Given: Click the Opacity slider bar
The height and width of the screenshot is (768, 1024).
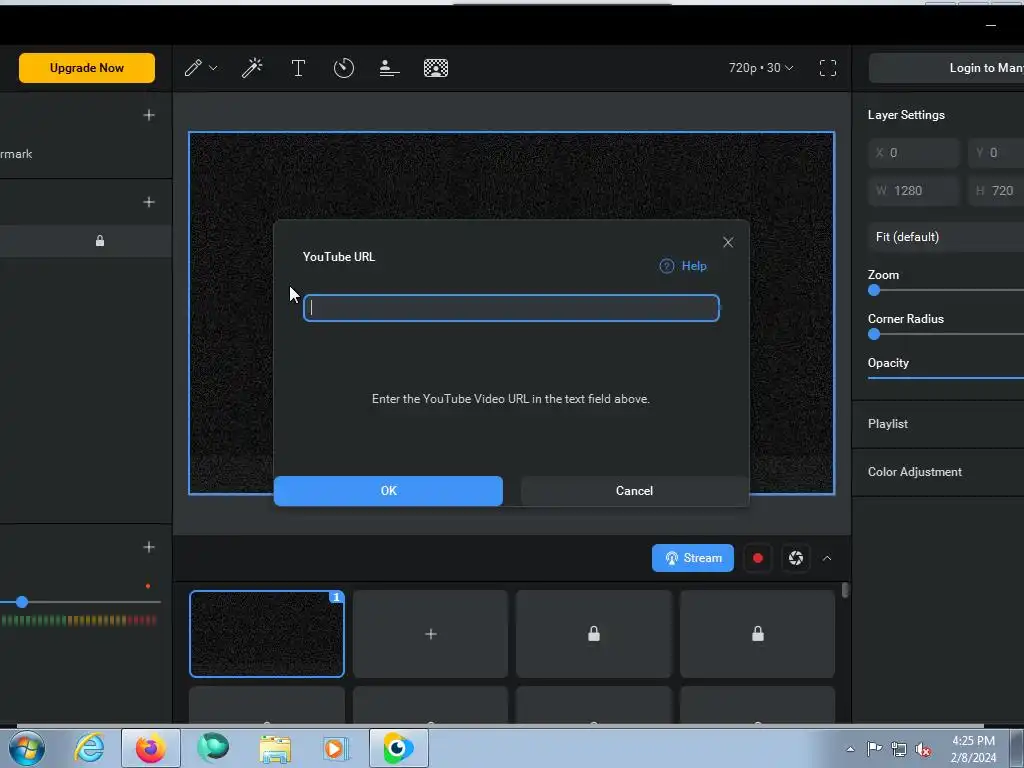Looking at the screenshot, I should [946, 377].
